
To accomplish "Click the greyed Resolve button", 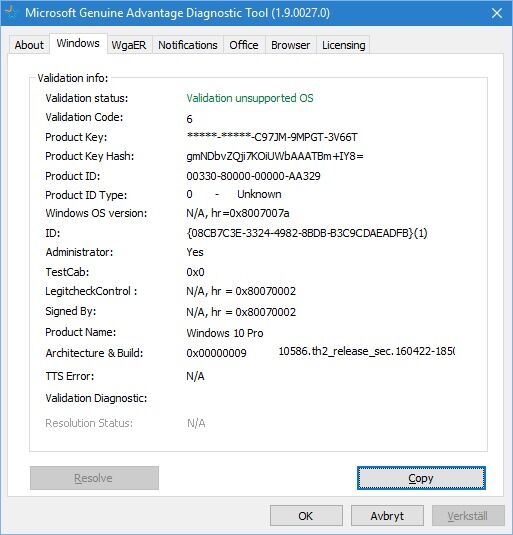I will (94, 478).
